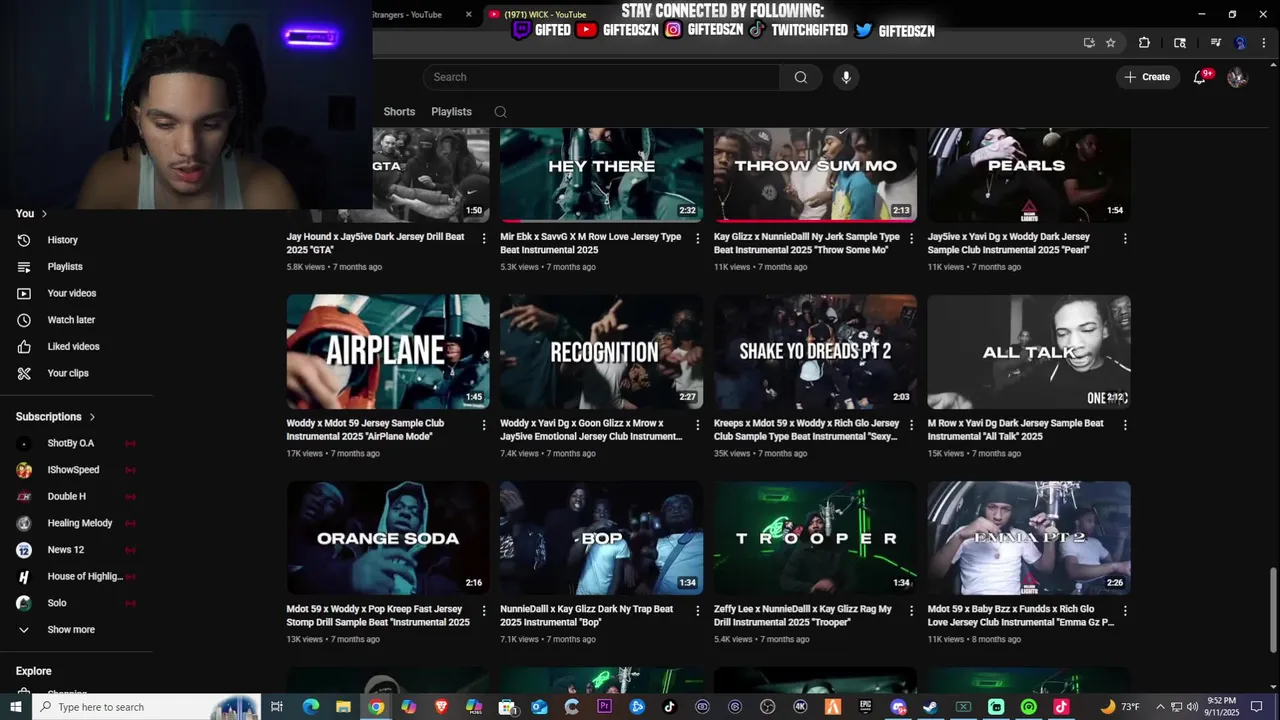Open the account avatar menu
Screen dimensions: 1280x720
point(1237,77)
